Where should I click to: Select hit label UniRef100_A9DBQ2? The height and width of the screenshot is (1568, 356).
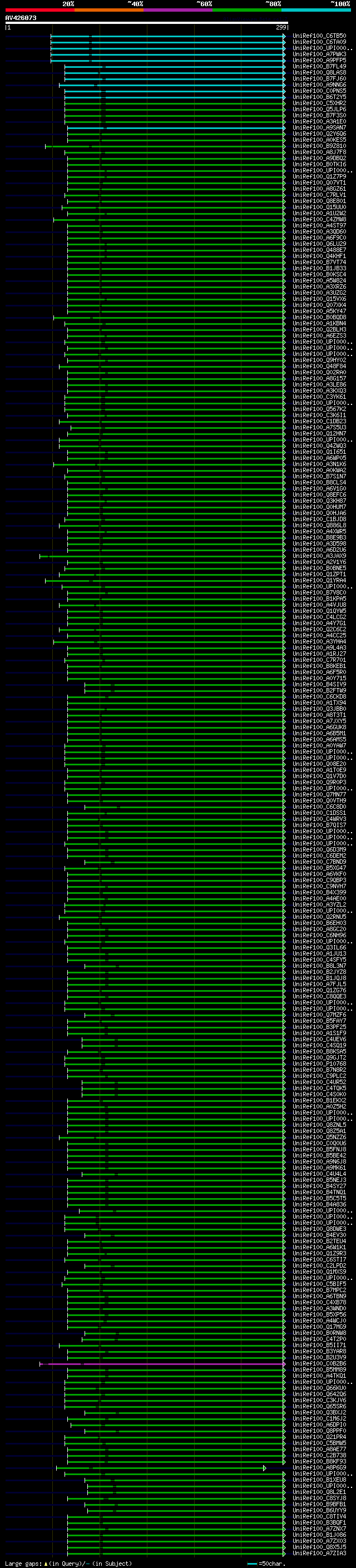pos(319,157)
